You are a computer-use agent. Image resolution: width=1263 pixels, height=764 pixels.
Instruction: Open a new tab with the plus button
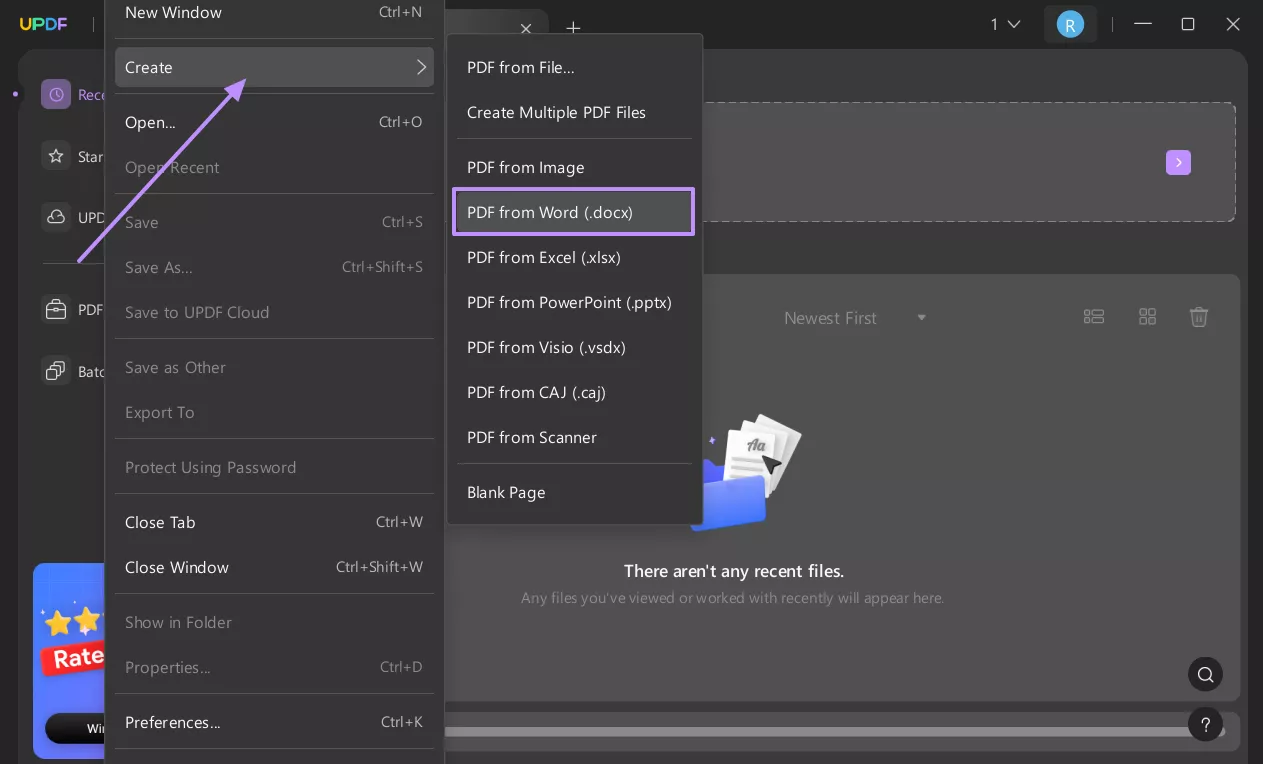tap(574, 28)
